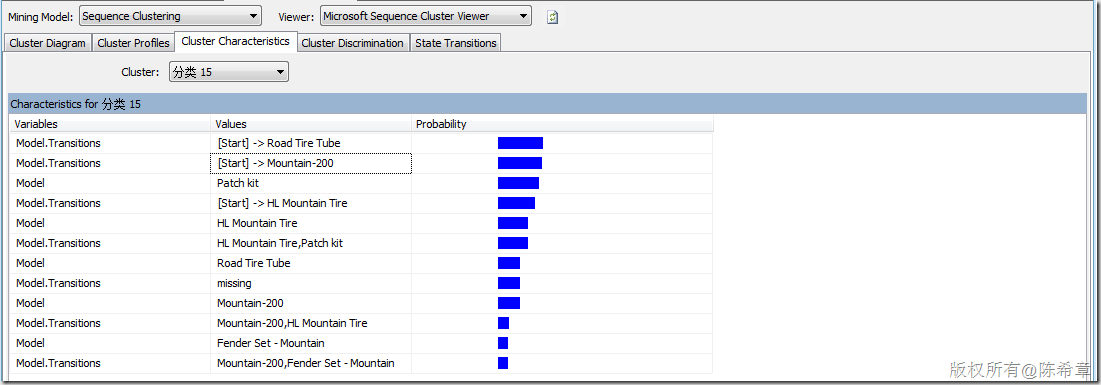Image resolution: width=1101 pixels, height=385 pixels.
Task: Select the Cluster Characteristics tab
Action: point(235,41)
